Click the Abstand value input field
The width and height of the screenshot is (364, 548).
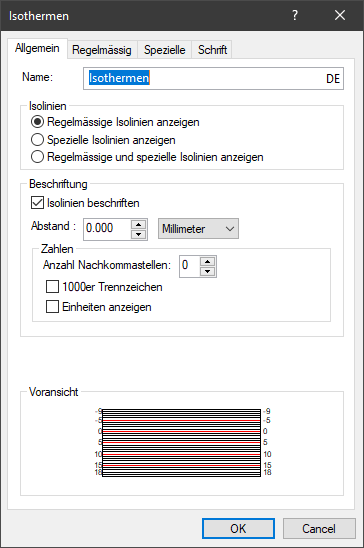(107, 229)
